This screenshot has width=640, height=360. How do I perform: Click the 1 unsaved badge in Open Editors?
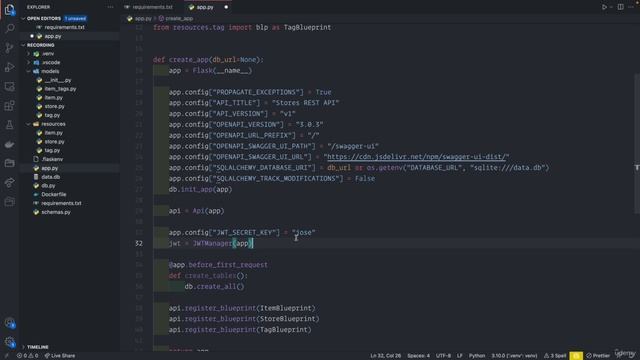[75, 18]
